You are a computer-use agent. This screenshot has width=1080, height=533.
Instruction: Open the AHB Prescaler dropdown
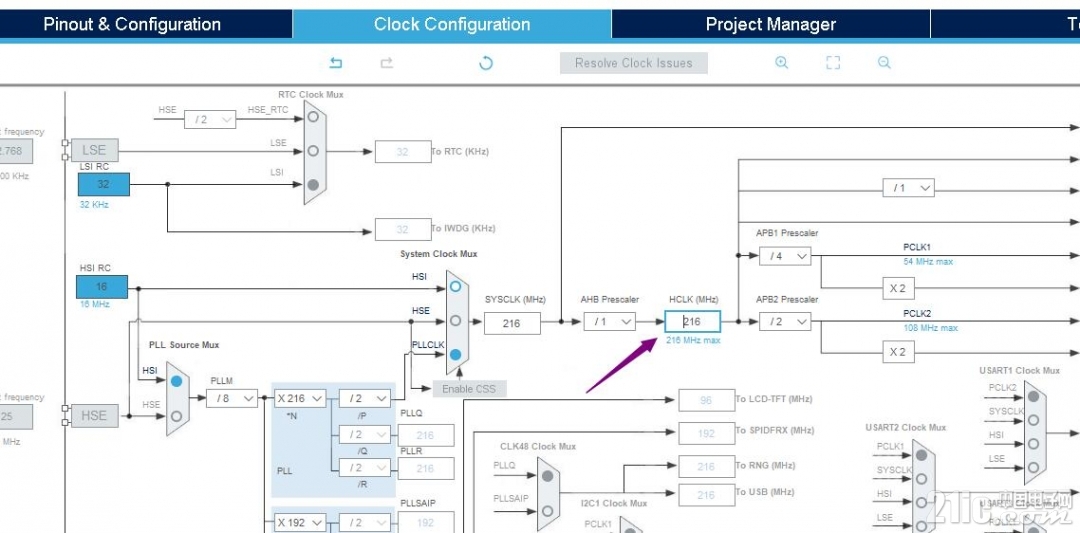point(610,322)
